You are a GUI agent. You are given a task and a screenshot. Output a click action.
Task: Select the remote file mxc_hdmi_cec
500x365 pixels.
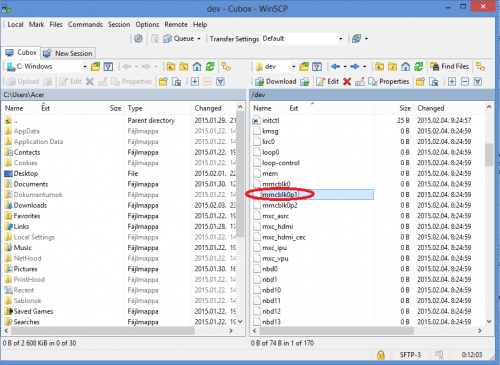tap(284, 237)
